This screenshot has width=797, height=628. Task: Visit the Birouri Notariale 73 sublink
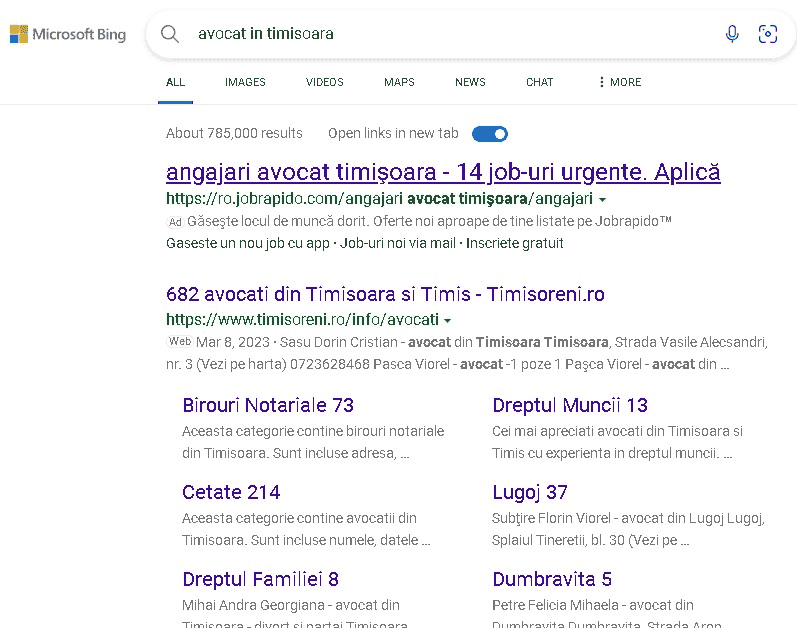click(268, 405)
